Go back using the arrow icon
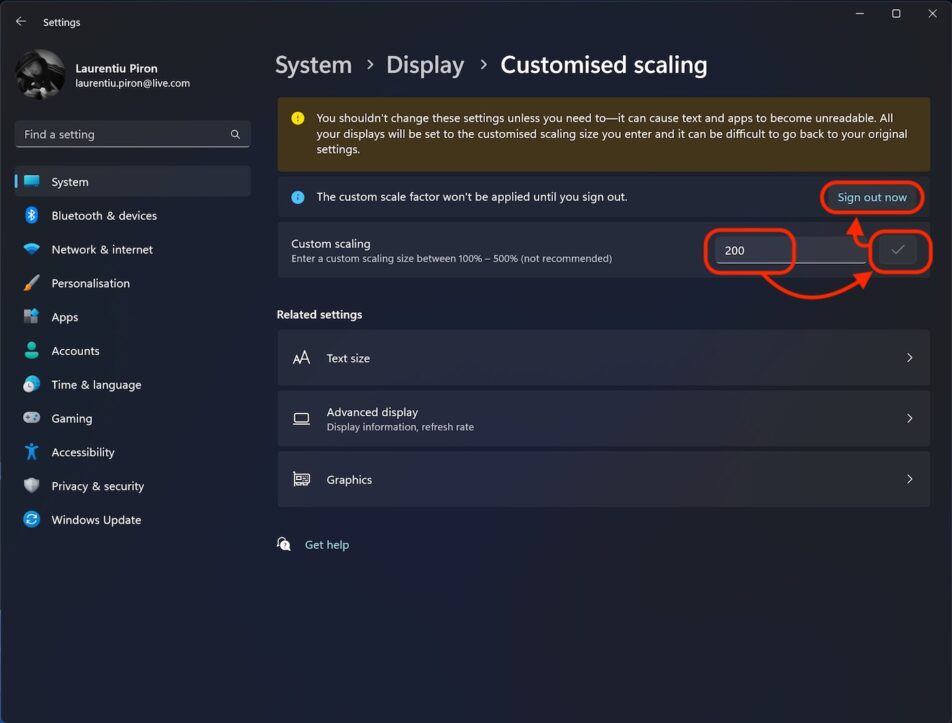Viewport: 952px width, 723px height. [20, 21]
